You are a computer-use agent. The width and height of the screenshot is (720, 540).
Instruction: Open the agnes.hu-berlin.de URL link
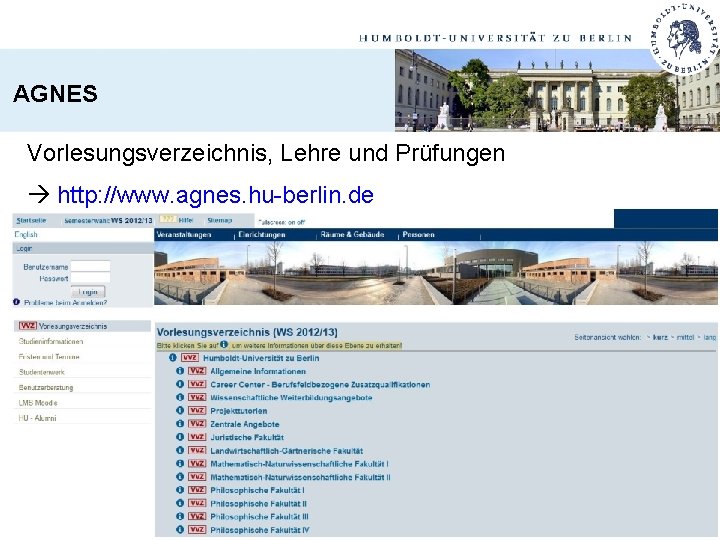pos(215,195)
